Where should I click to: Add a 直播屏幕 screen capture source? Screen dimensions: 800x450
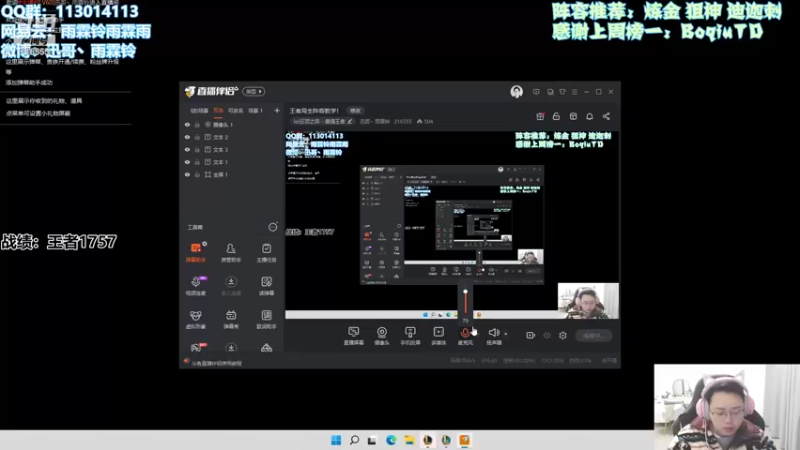[x=354, y=336]
